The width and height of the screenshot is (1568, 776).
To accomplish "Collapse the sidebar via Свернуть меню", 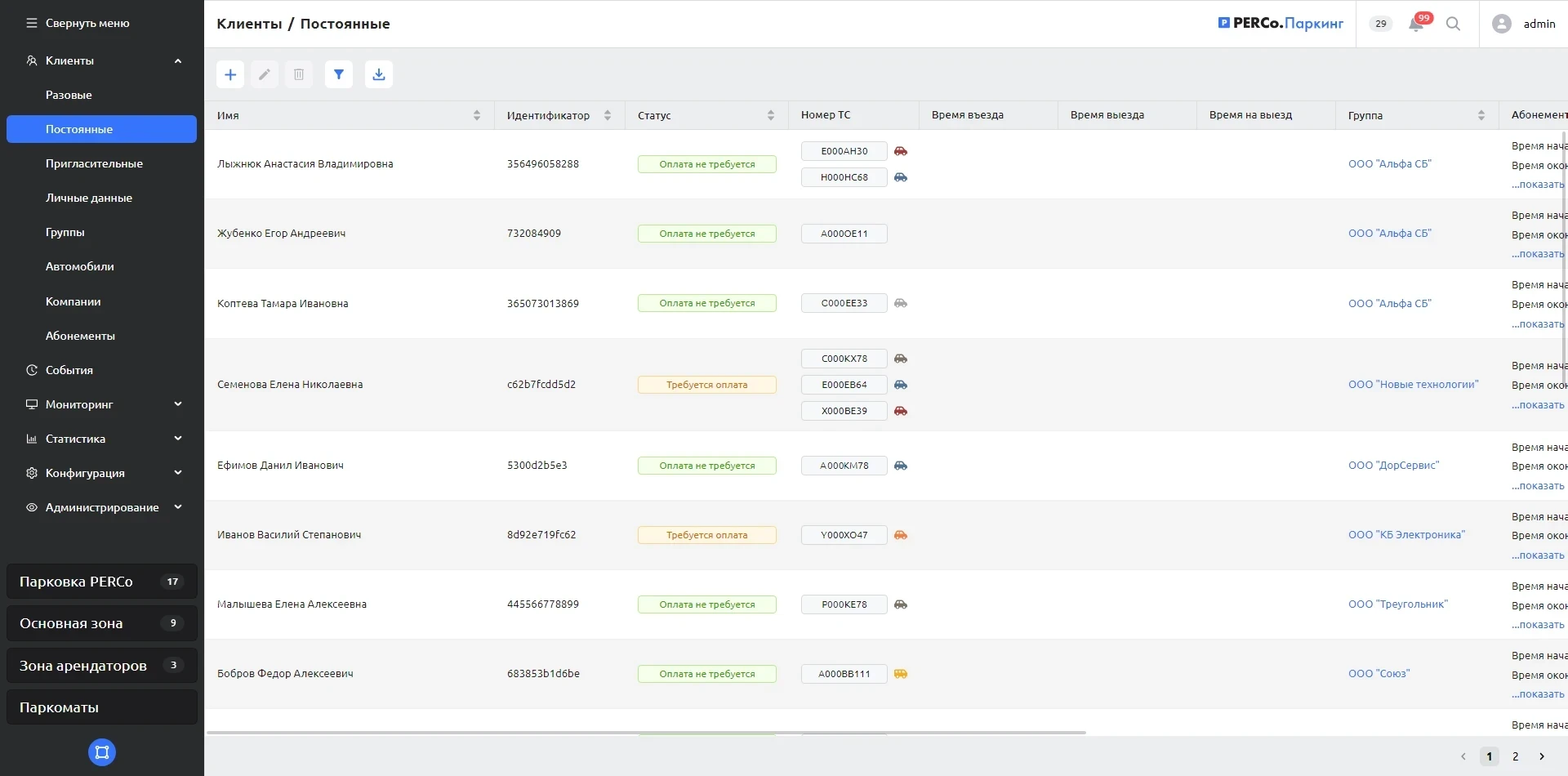I will tap(78, 24).
